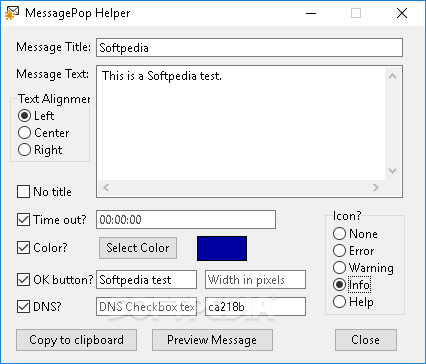Open the Select Color button
This screenshot has height=364, width=426.
tap(138, 248)
